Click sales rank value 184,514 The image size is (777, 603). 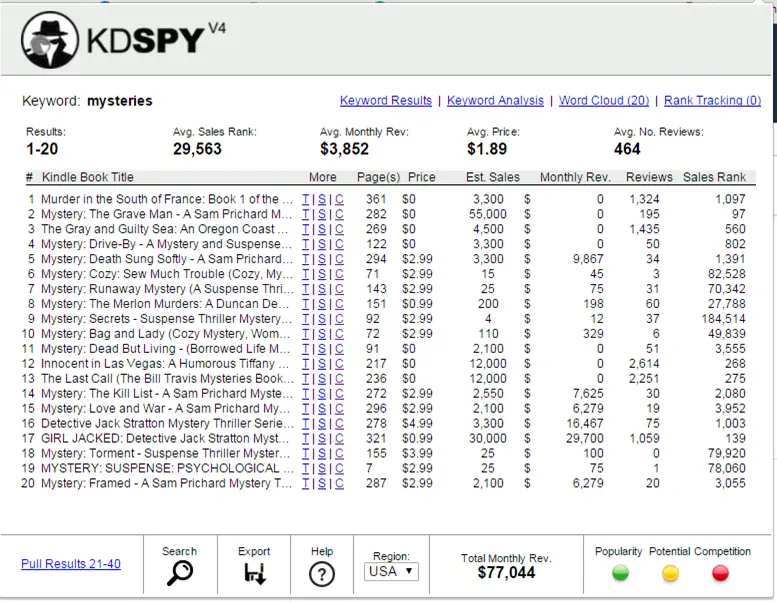[x=723, y=319]
